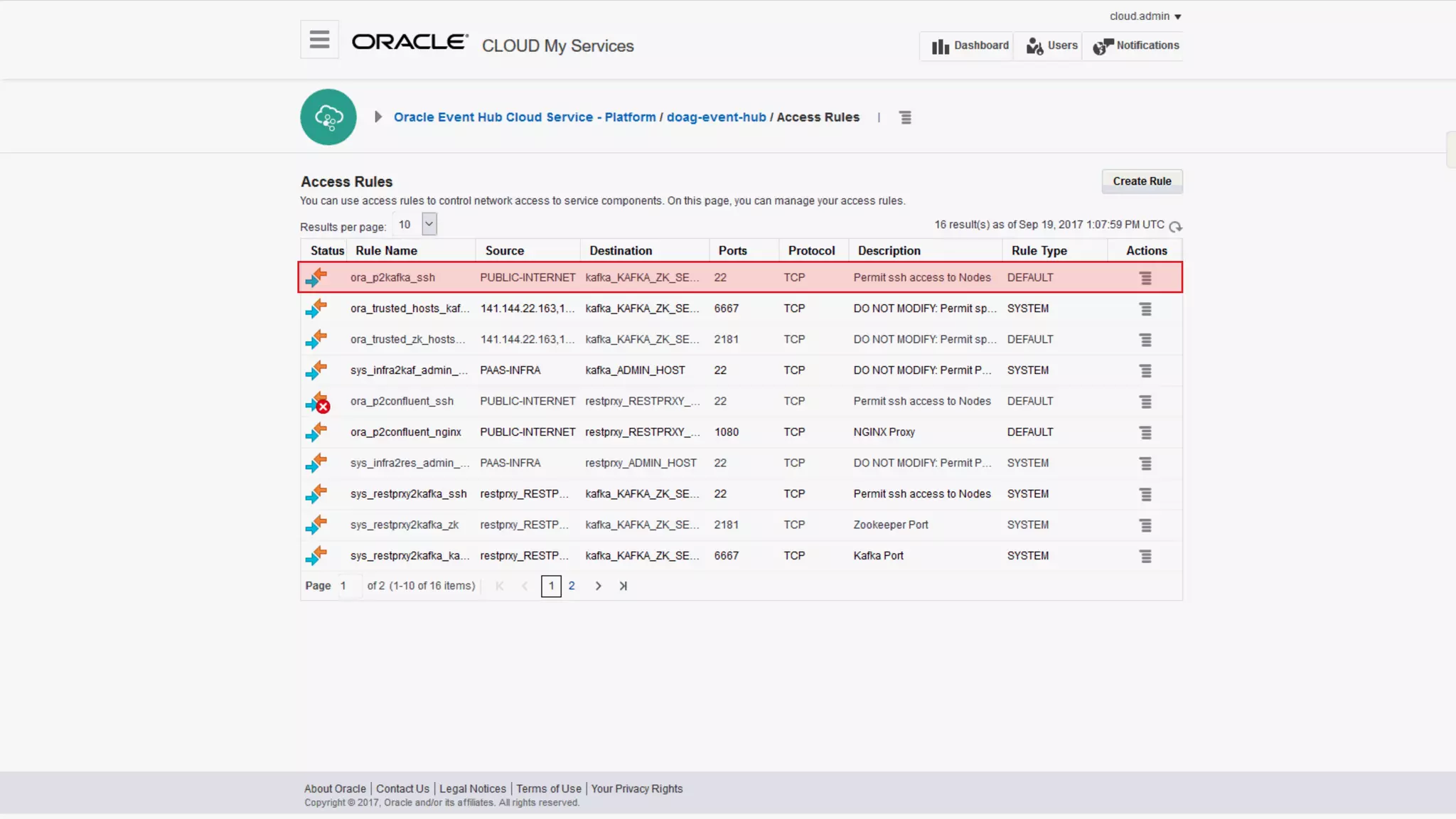Open the Dashboard
The image size is (1456, 819).
(x=970, y=45)
